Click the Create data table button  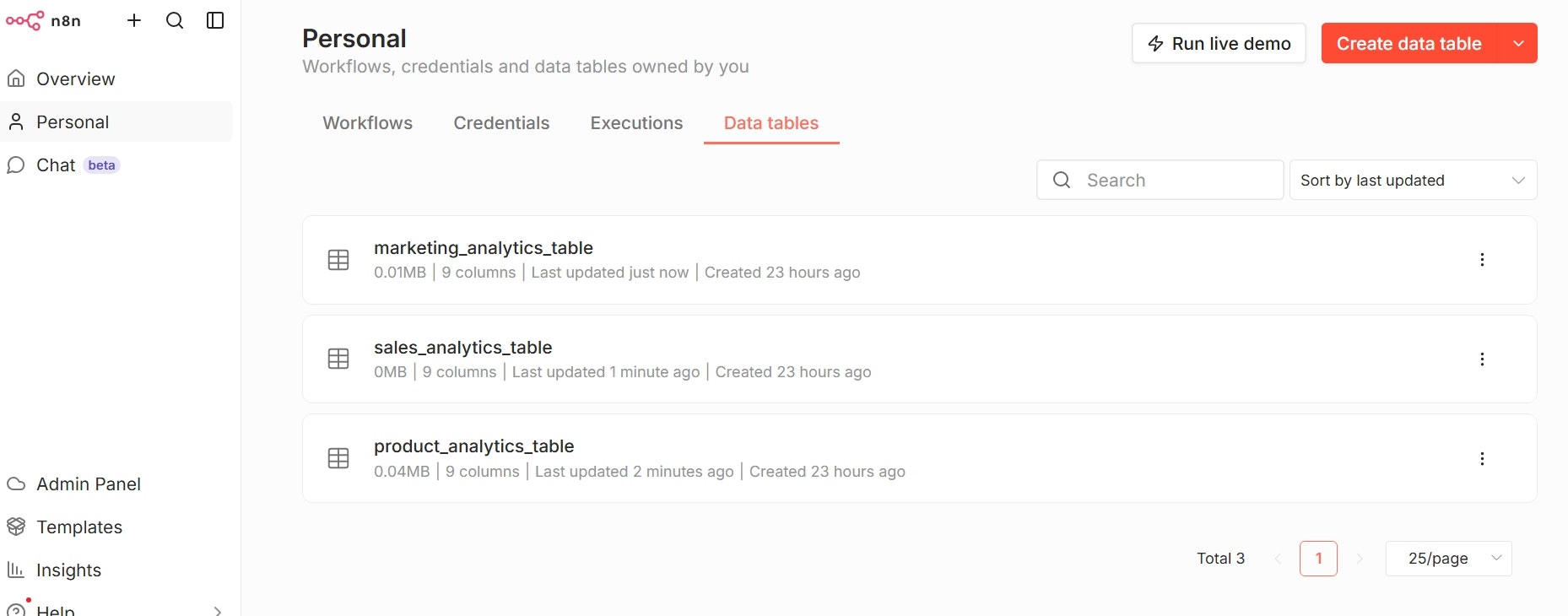coord(1408,44)
